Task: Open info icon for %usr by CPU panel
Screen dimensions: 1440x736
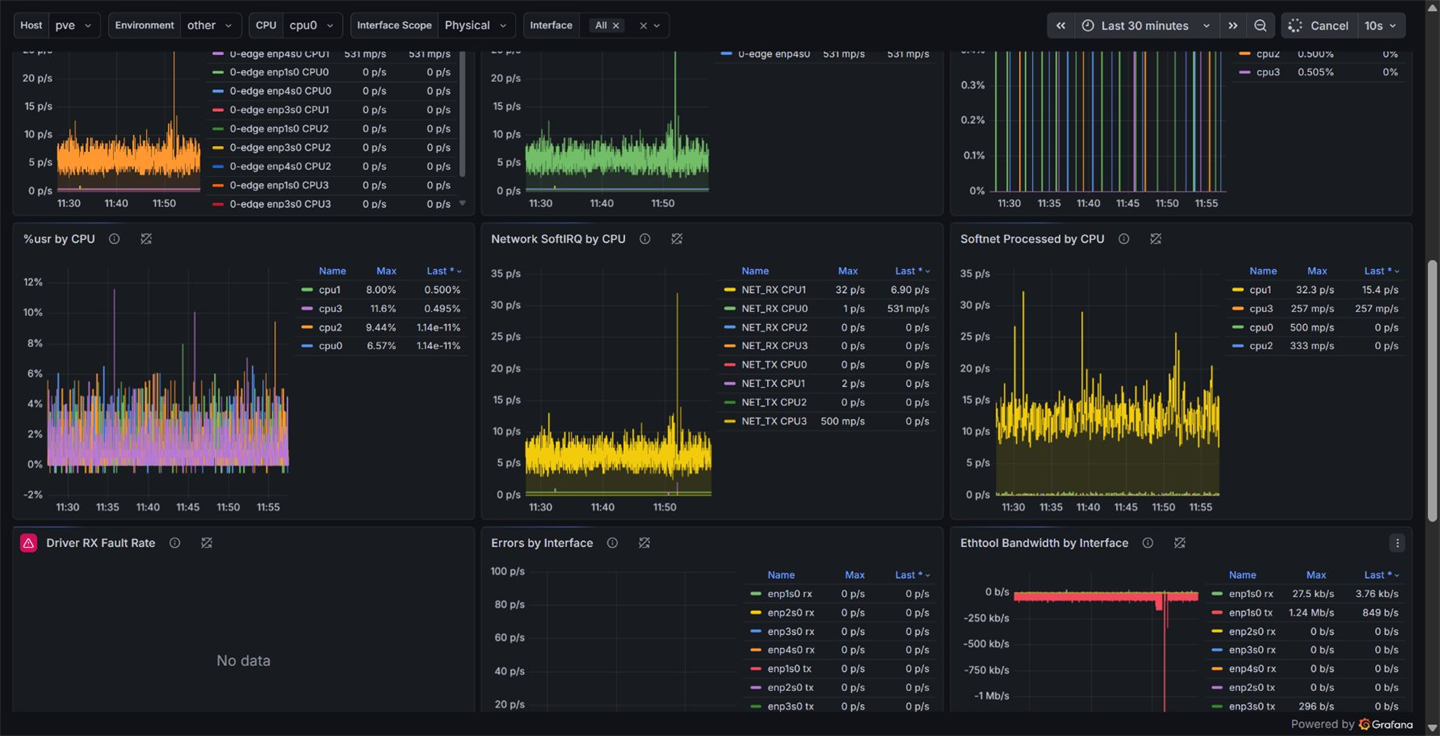Action: [114, 239]
